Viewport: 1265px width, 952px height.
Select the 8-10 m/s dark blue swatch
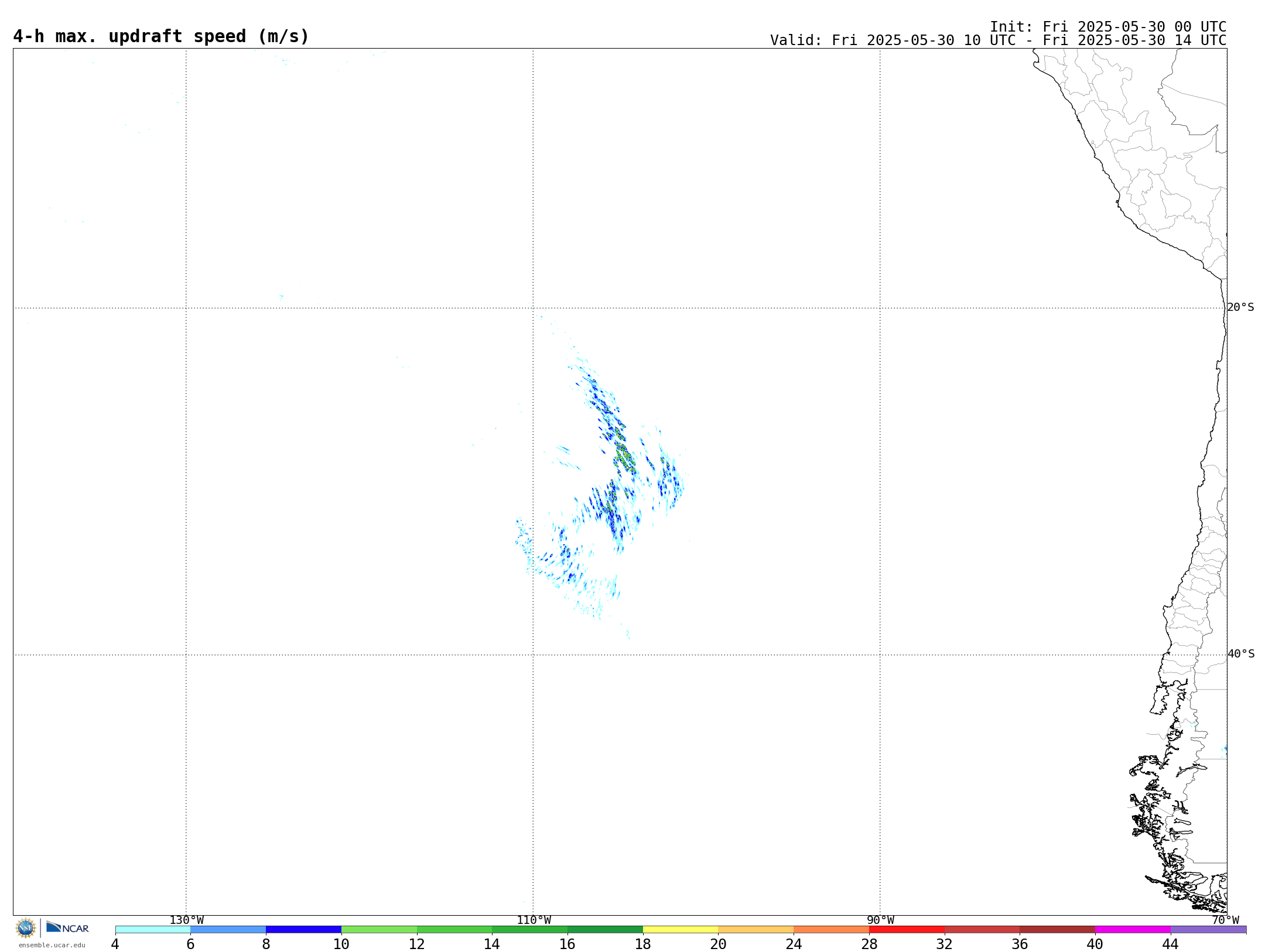coord(303,930)
